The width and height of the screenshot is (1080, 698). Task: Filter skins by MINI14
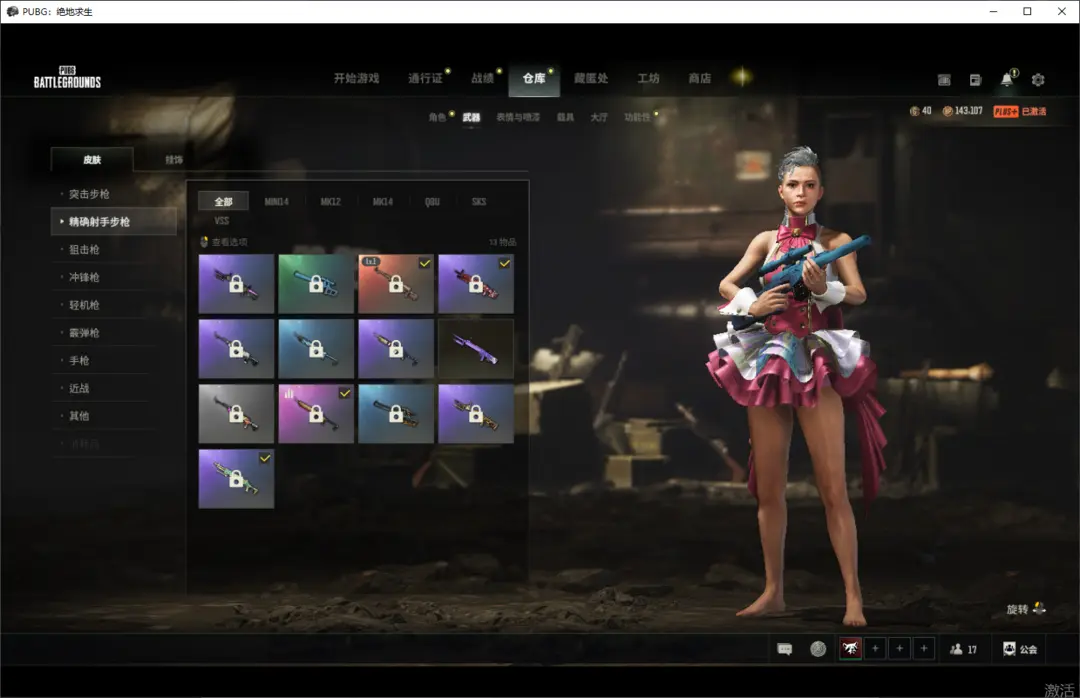click(277, 202)
